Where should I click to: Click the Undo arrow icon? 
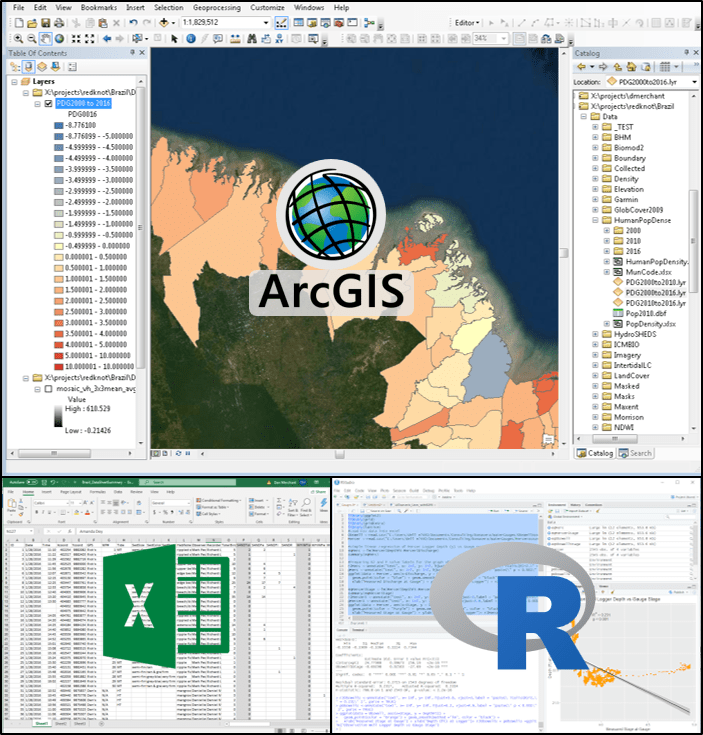click(x=131, y=23)
